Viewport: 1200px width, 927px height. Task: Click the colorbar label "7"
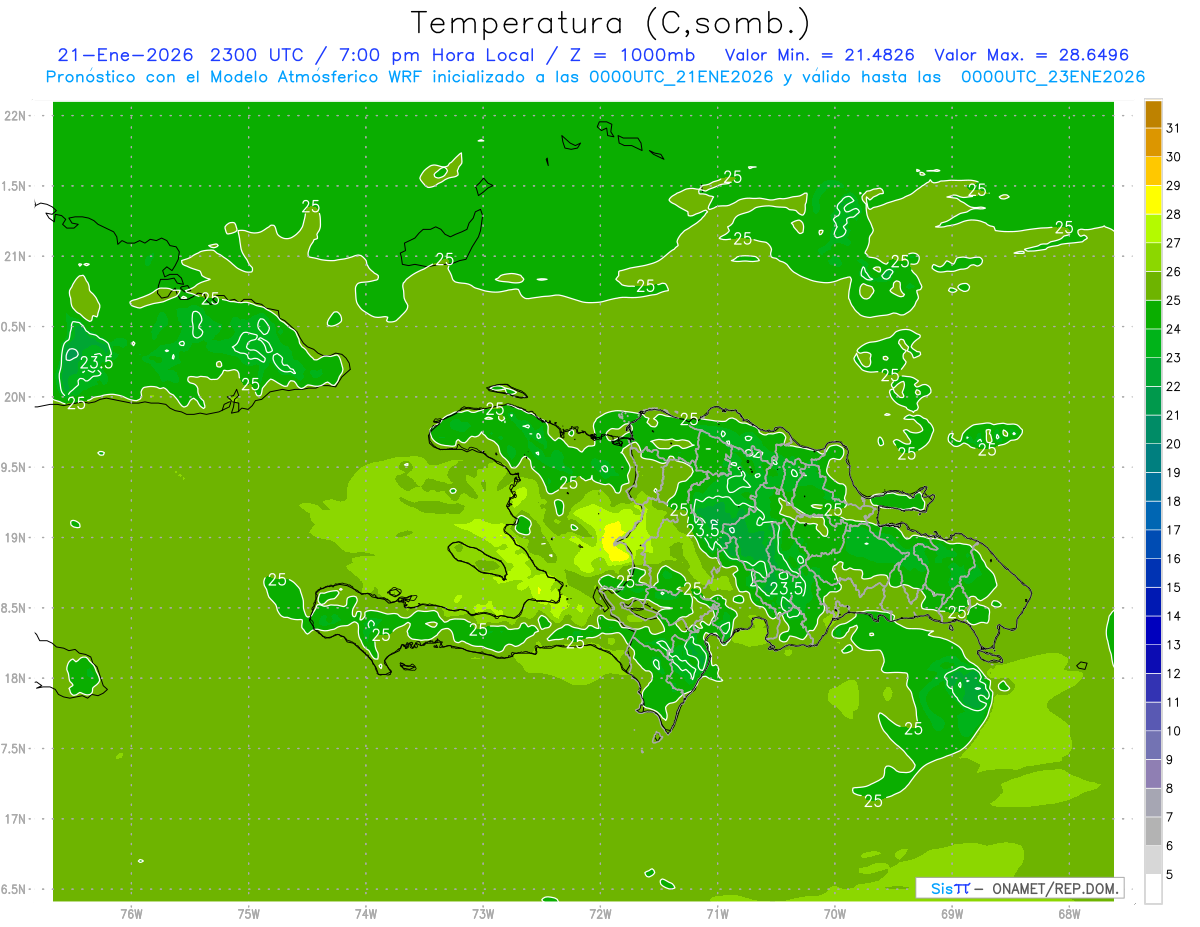point(1170,817)
